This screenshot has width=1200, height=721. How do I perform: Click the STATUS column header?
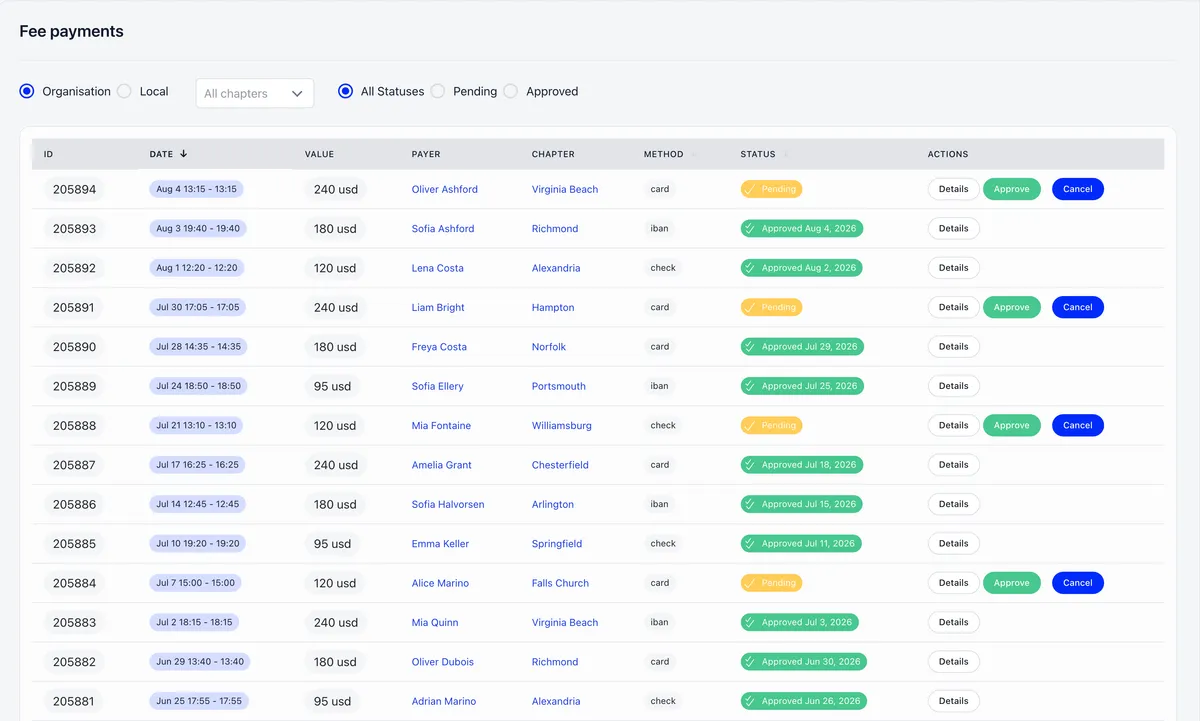click(x=758, y=154)
